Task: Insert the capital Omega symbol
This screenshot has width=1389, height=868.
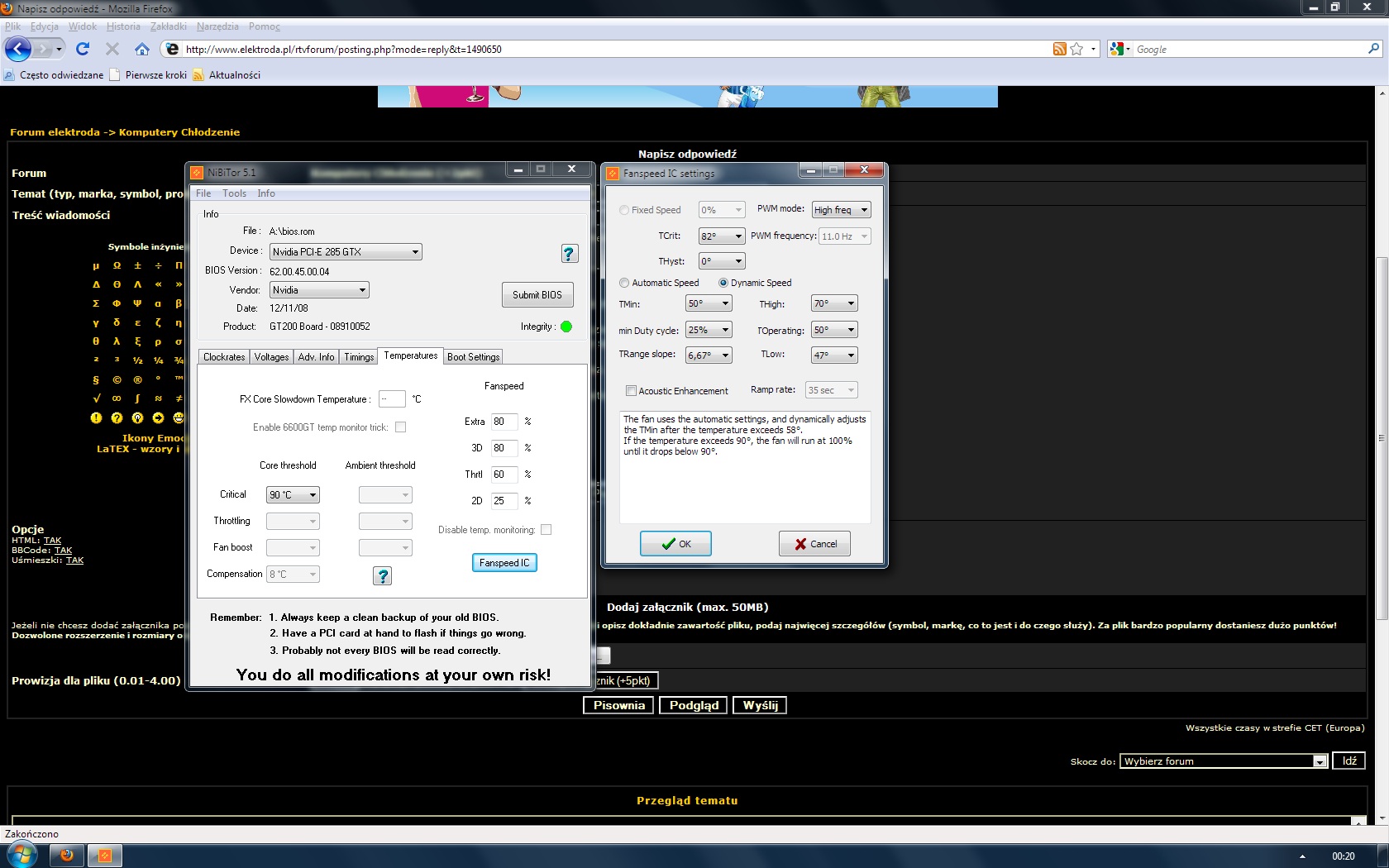Action: 117,265
